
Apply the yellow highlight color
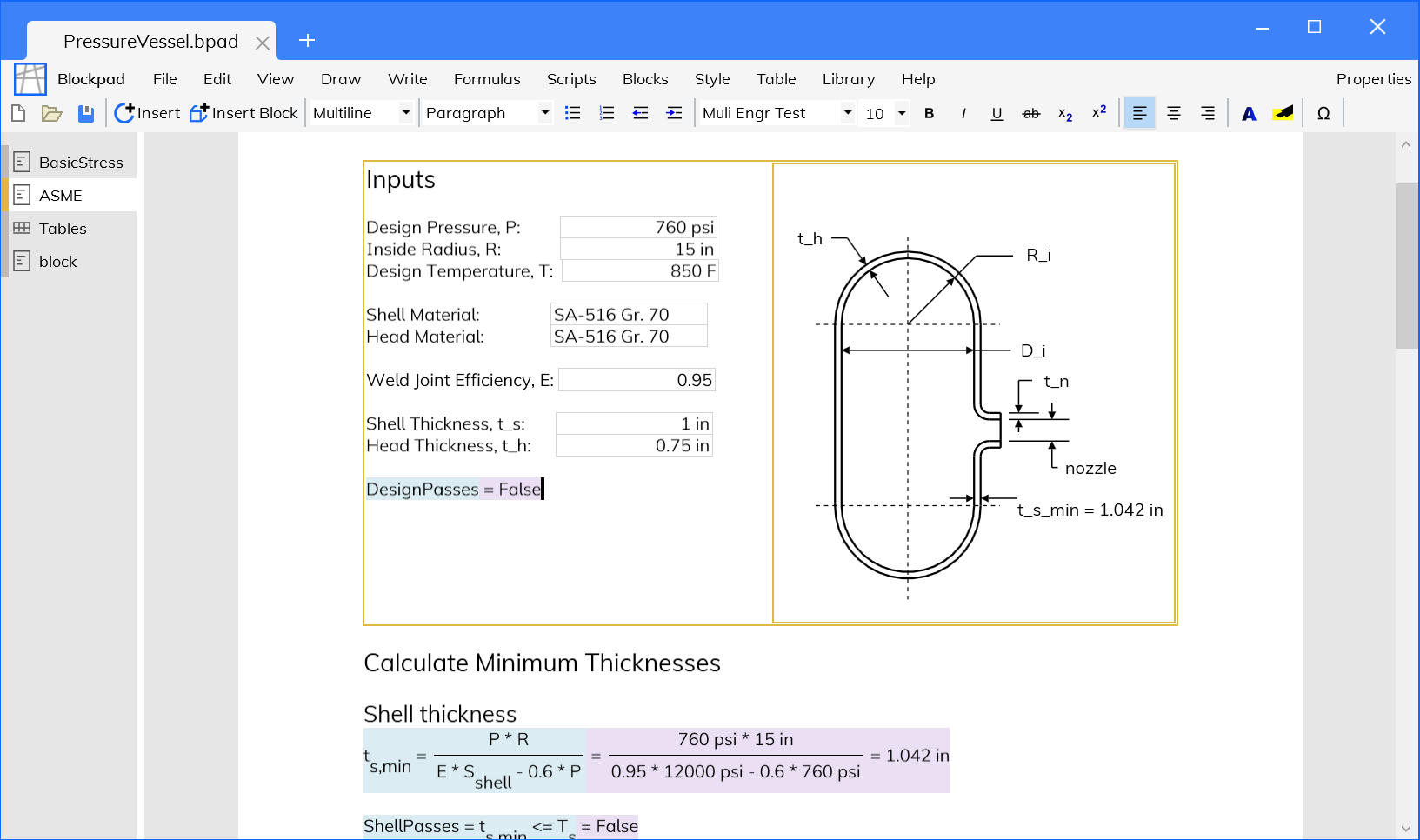(x=1283, y=113)
